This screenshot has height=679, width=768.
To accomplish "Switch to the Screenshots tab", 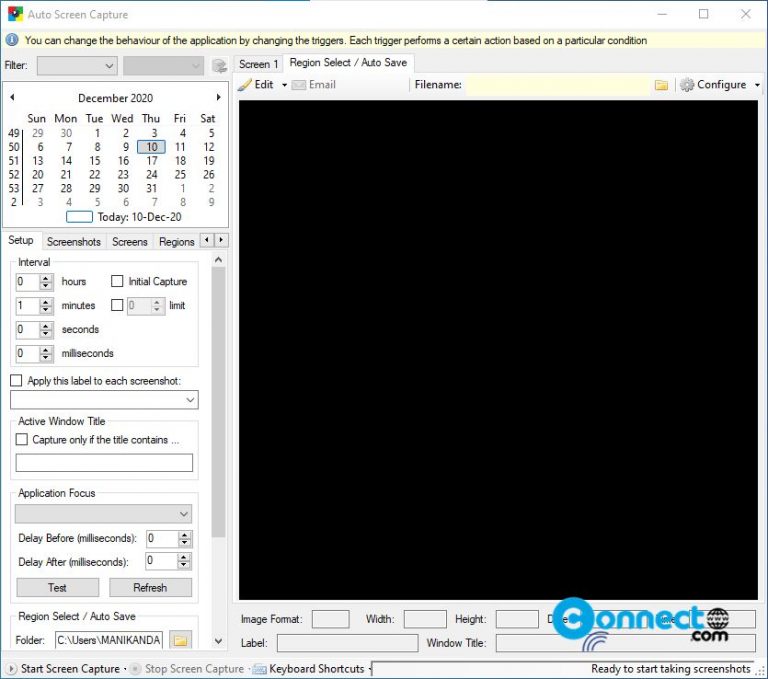I will 73,242.
